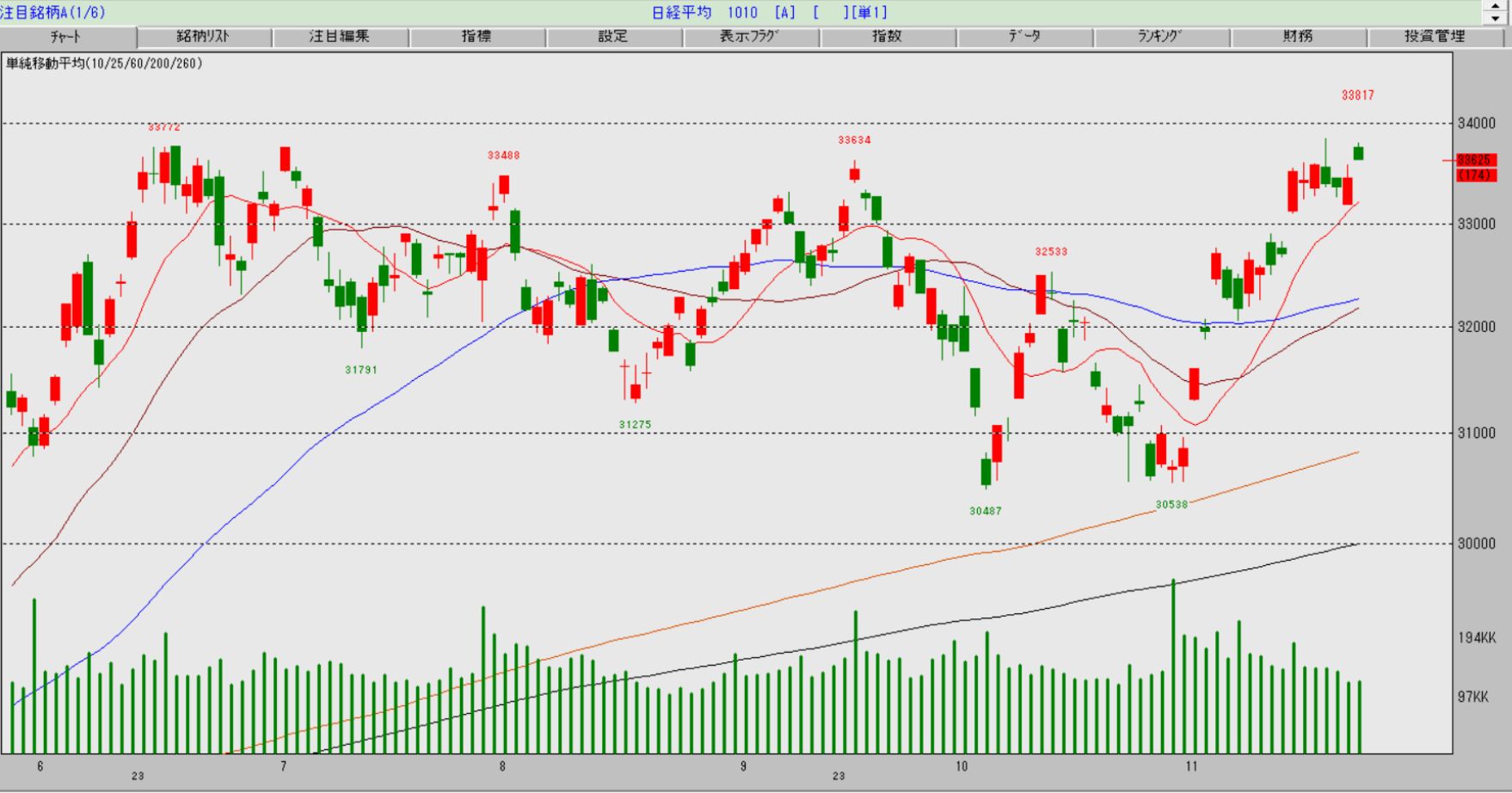This screenshot has width=1512, height=793.
Task: Click the 33625 current price tag
Action: coord(1476,160)
